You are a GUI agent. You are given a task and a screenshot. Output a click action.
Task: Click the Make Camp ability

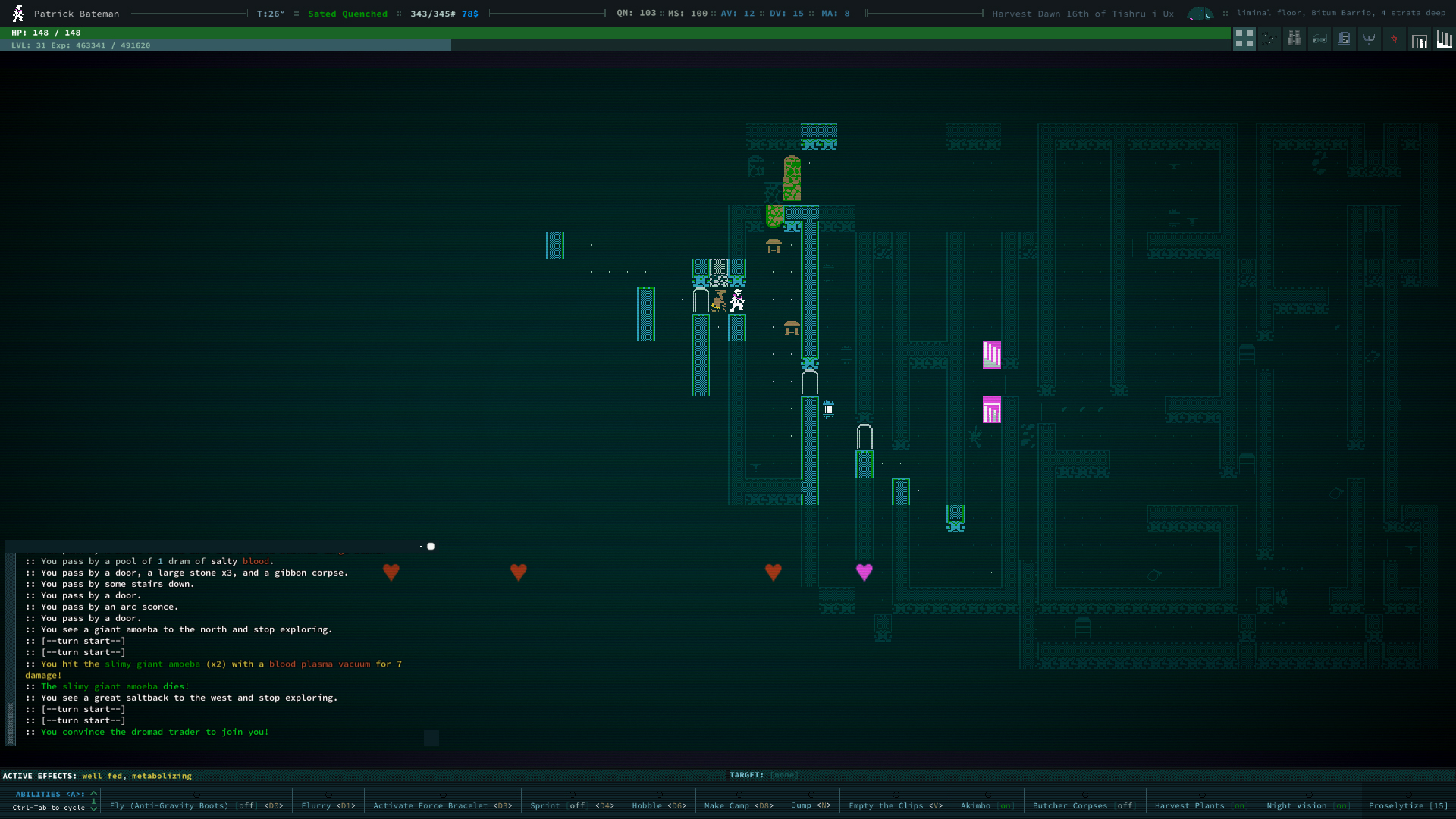click(x=738, y=805)
